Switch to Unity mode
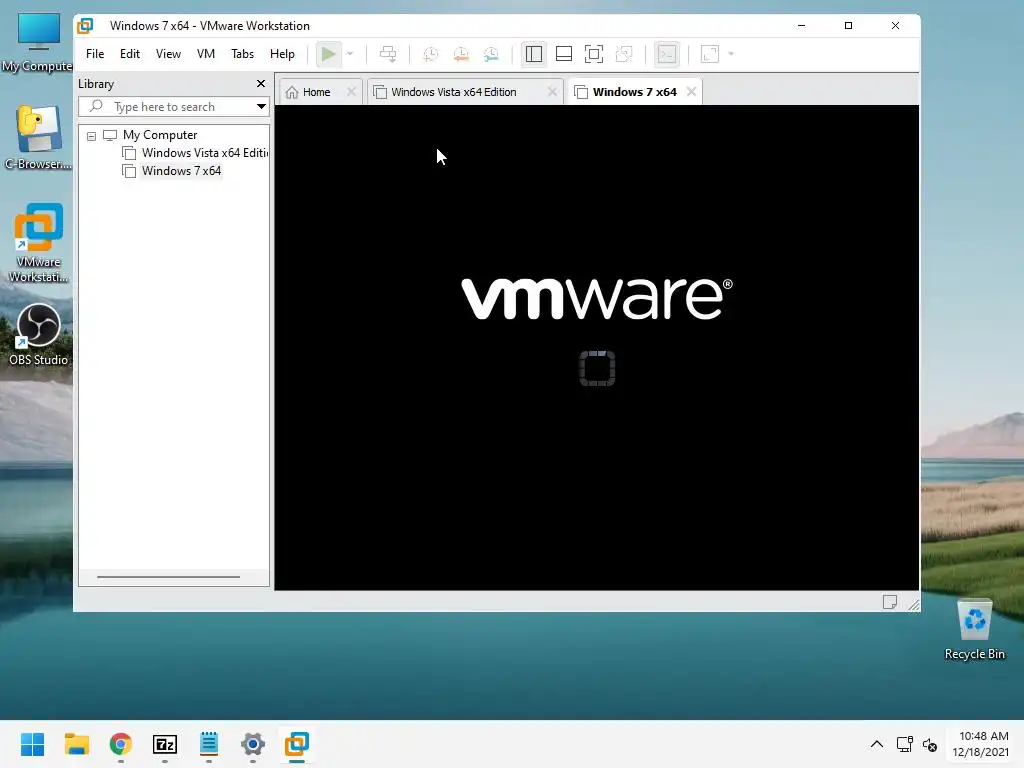The image size is (1024, 768). click(x=624, y=54)
